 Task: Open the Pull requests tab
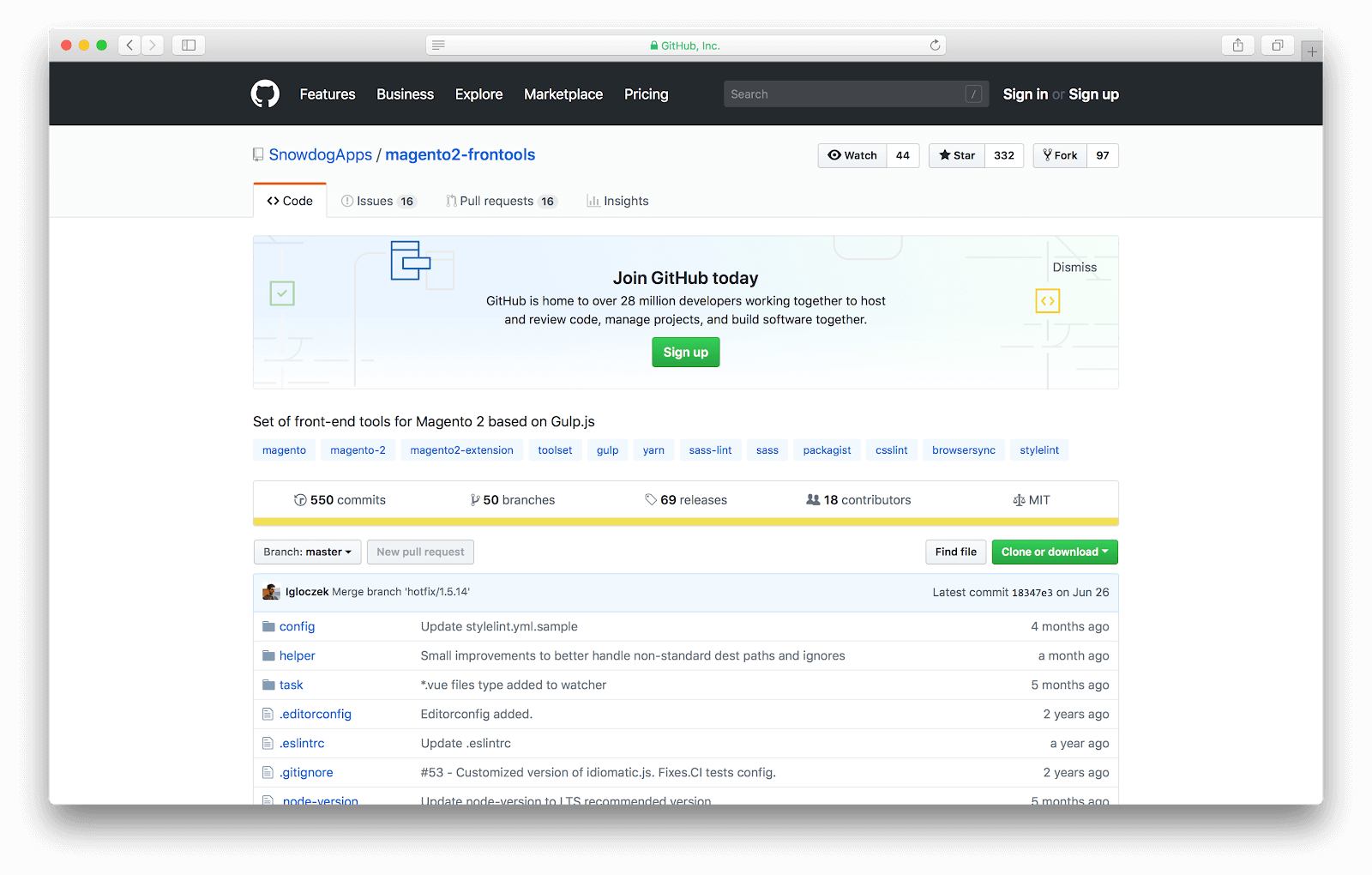[502, 201]
